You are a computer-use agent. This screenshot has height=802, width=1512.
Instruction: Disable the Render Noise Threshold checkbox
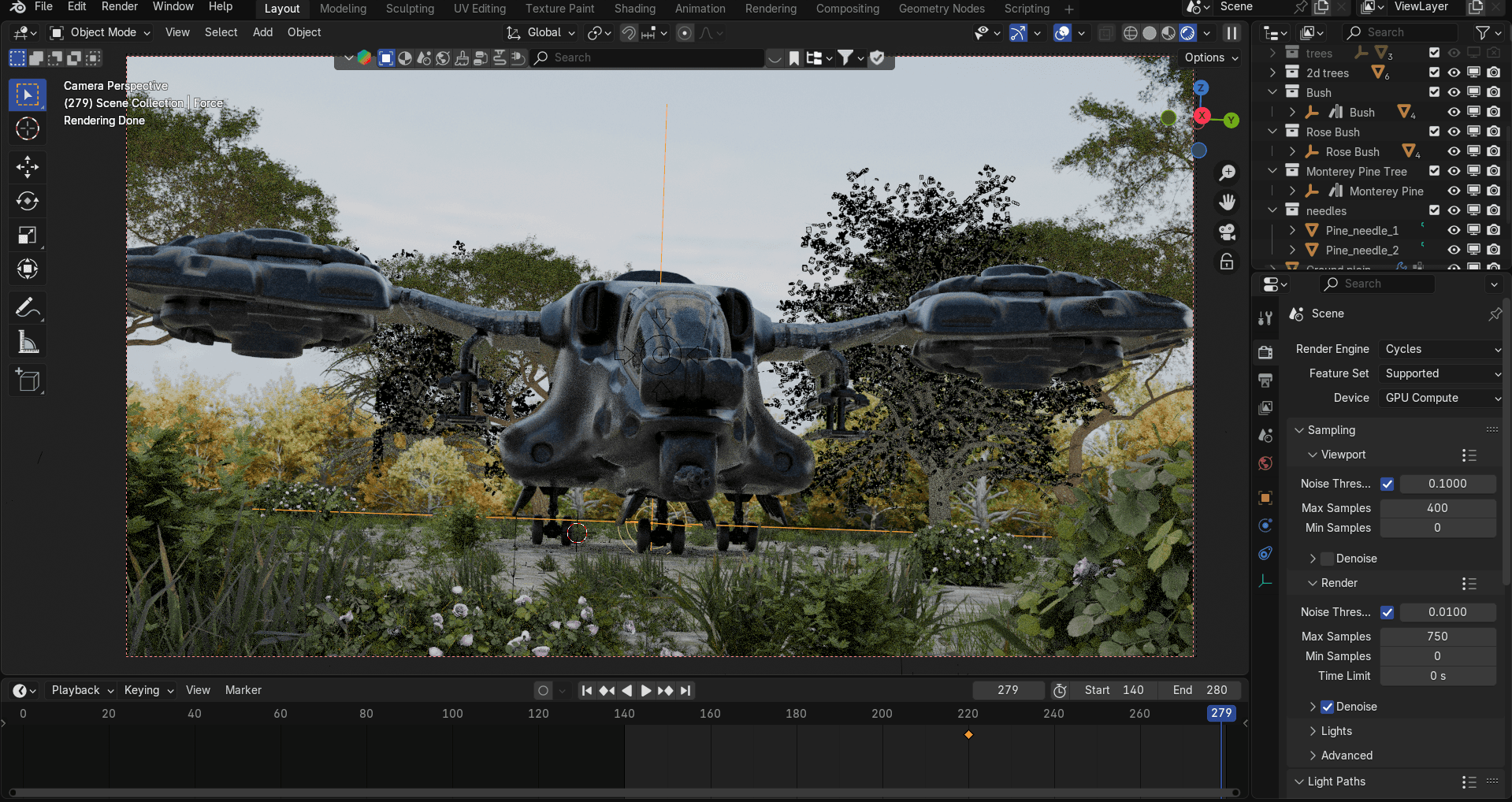point(1388,612)
